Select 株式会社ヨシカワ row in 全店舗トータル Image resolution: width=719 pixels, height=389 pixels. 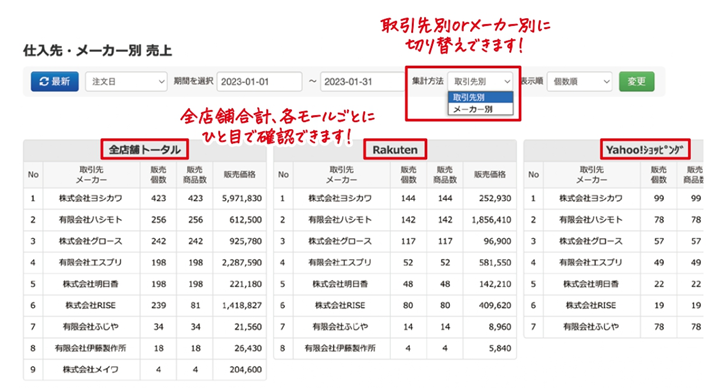tap(145, 198)
